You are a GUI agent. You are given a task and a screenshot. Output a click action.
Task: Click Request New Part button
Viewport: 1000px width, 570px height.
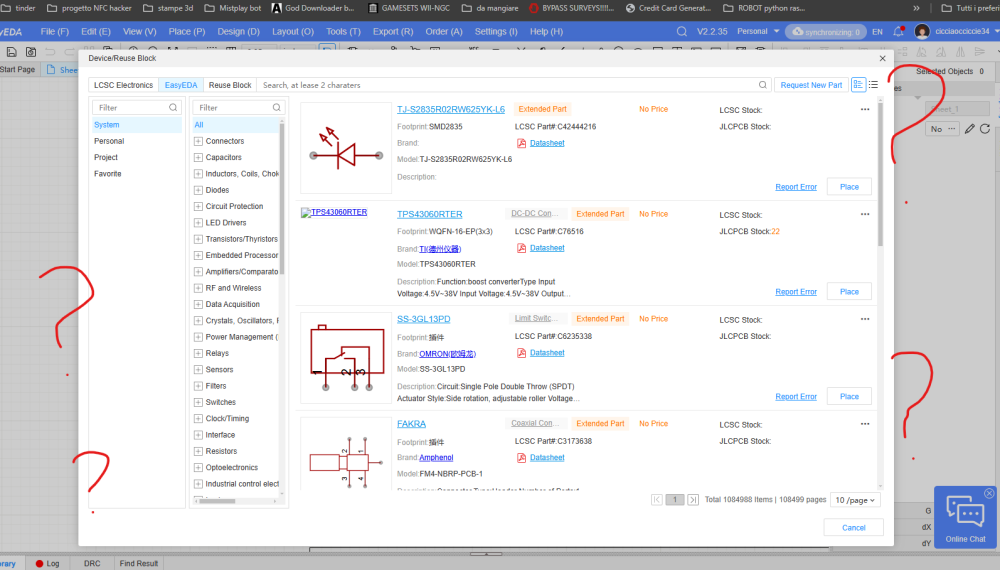[x=811, y=85]
